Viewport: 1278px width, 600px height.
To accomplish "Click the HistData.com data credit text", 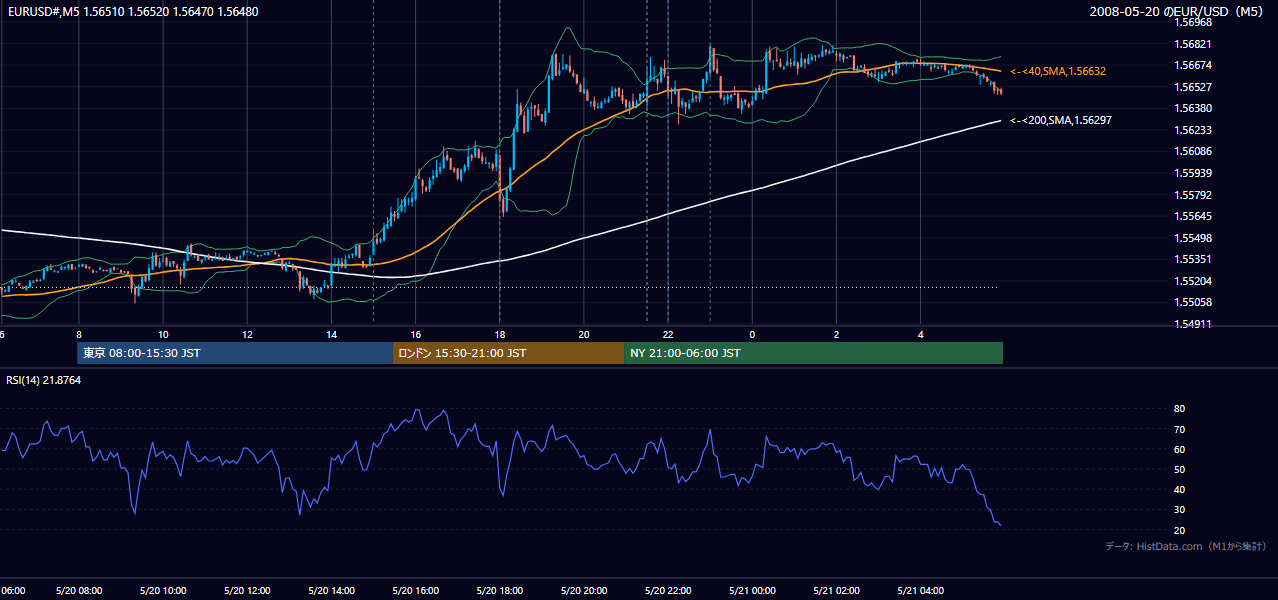I will 1185,546.
